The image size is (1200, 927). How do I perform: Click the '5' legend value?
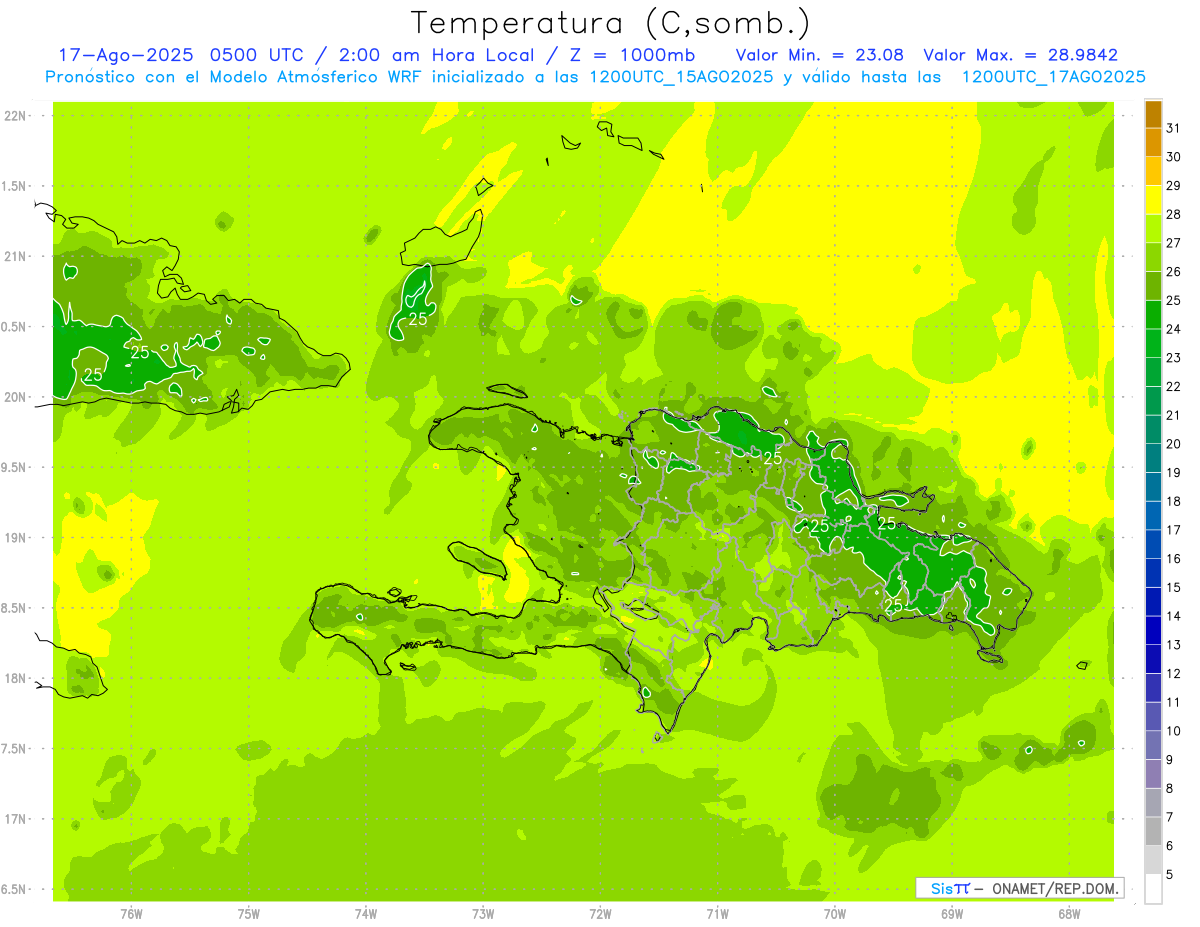click(x=1170, y=874)
